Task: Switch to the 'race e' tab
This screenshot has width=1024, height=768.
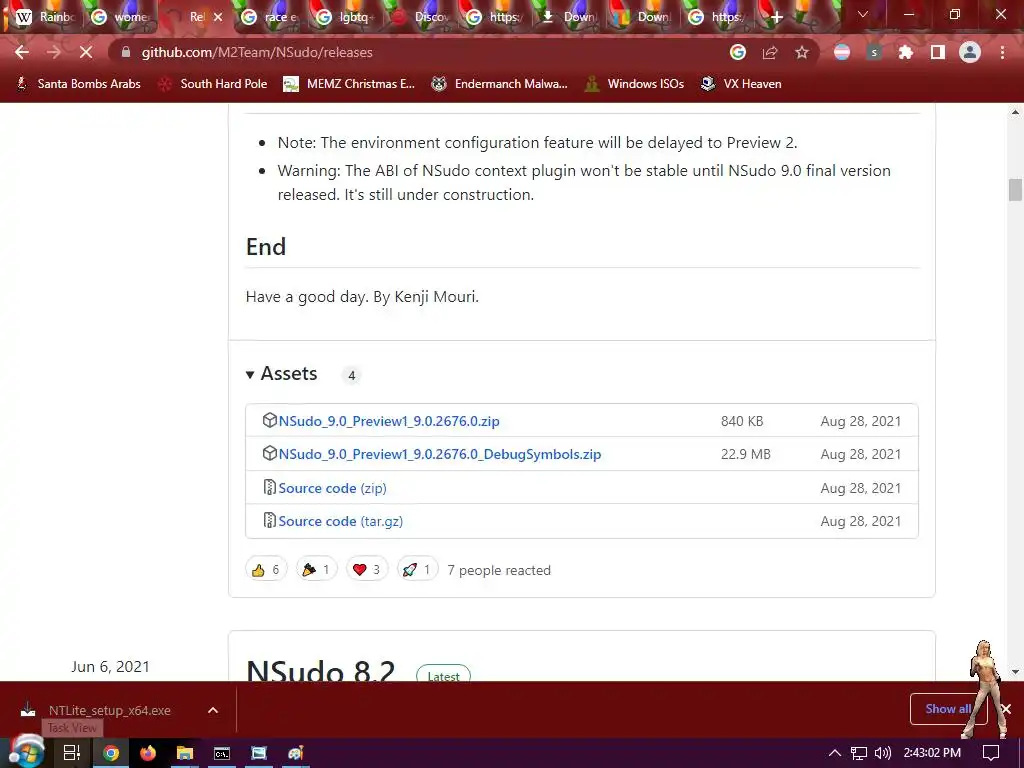Action: tap(269, 17)
